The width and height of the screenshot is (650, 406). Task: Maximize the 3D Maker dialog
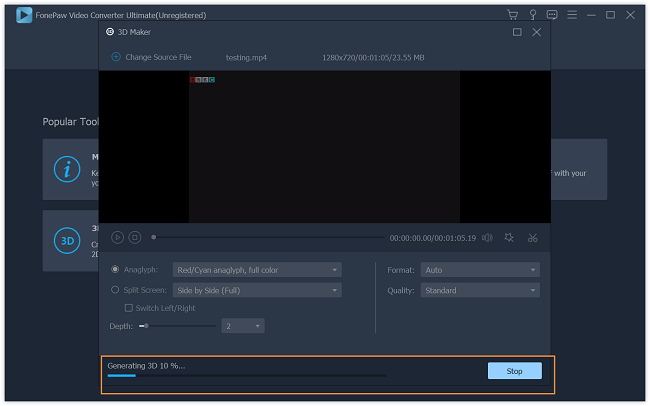517,32
